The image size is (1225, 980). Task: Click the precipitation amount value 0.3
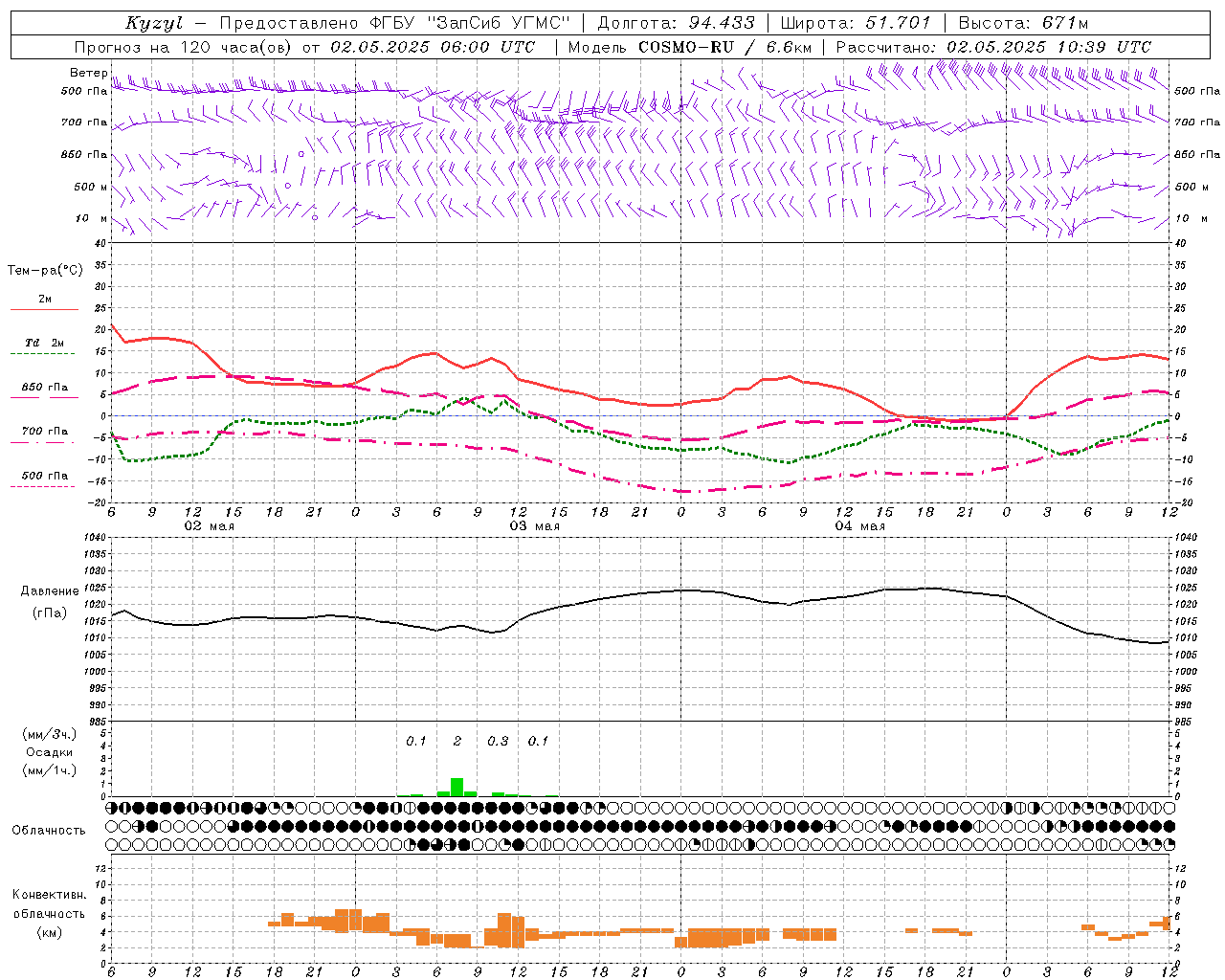tap(498, 741)
